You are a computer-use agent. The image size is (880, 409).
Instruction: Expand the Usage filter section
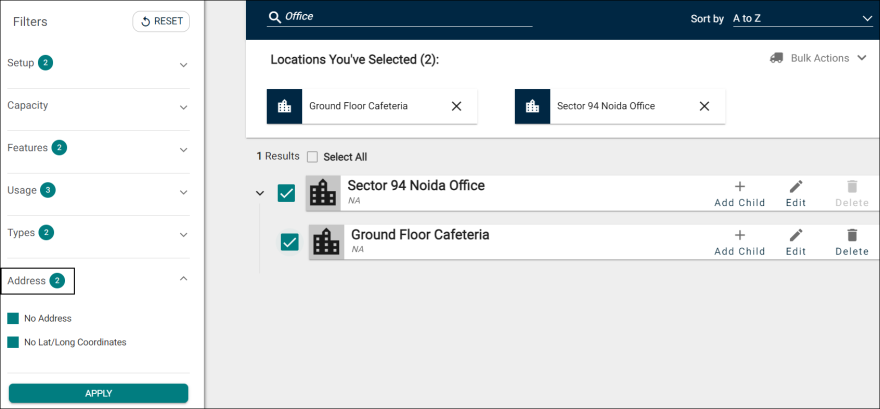click(x=183, y=192)
